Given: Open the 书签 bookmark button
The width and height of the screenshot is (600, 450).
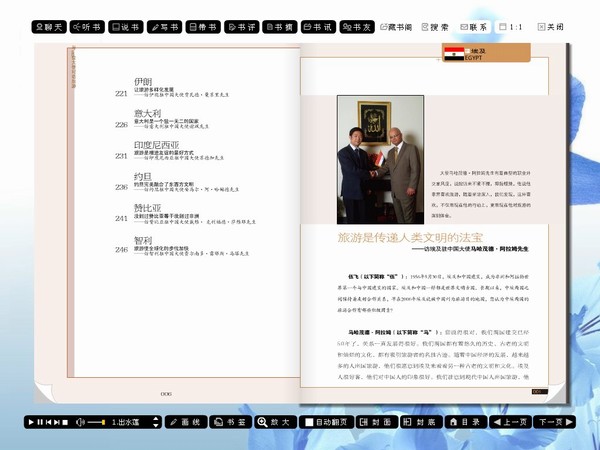Looking at the screenshot, I should 231,422.
